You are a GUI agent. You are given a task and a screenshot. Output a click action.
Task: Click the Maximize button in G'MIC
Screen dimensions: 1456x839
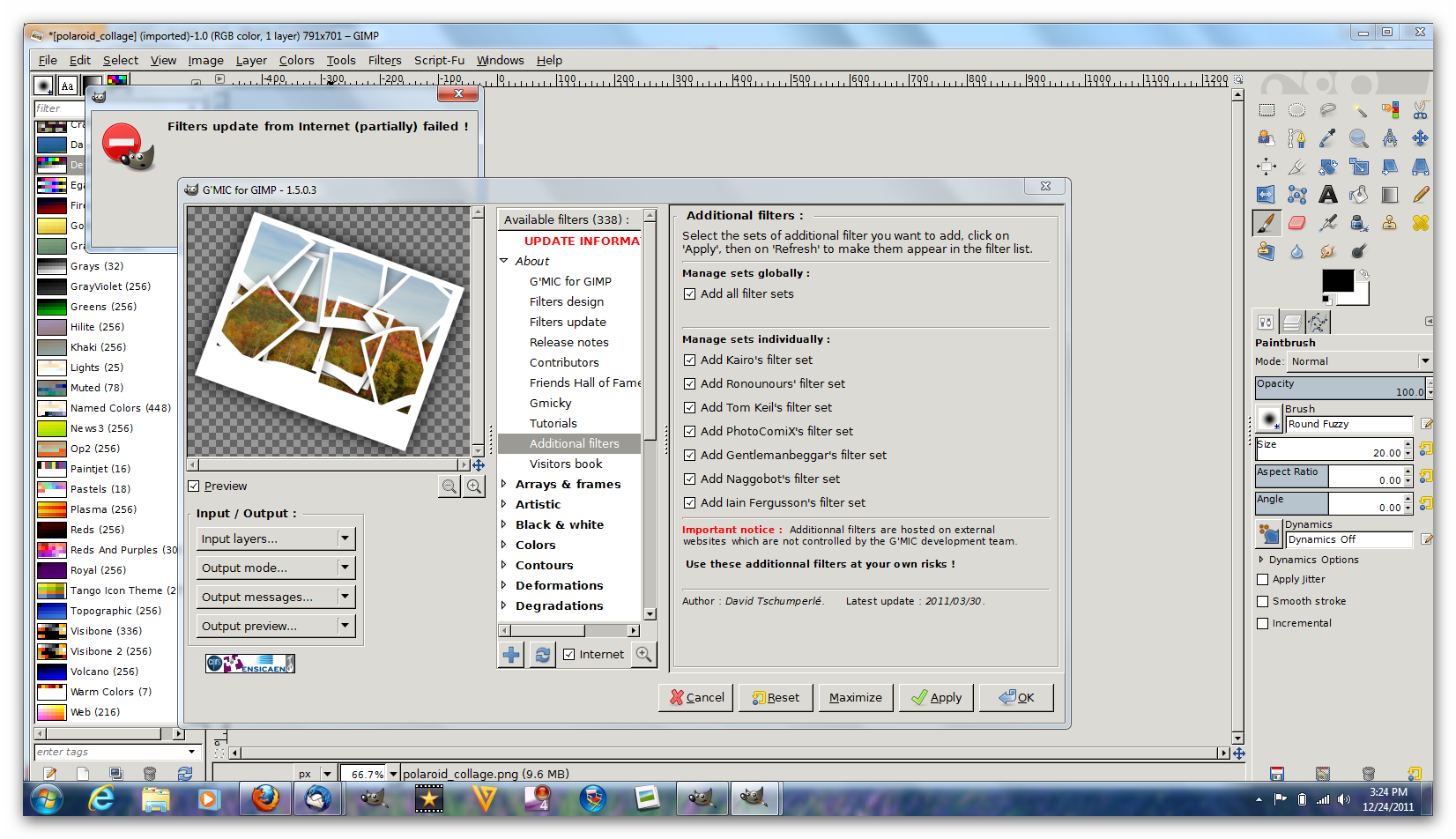tap(855, 697)
